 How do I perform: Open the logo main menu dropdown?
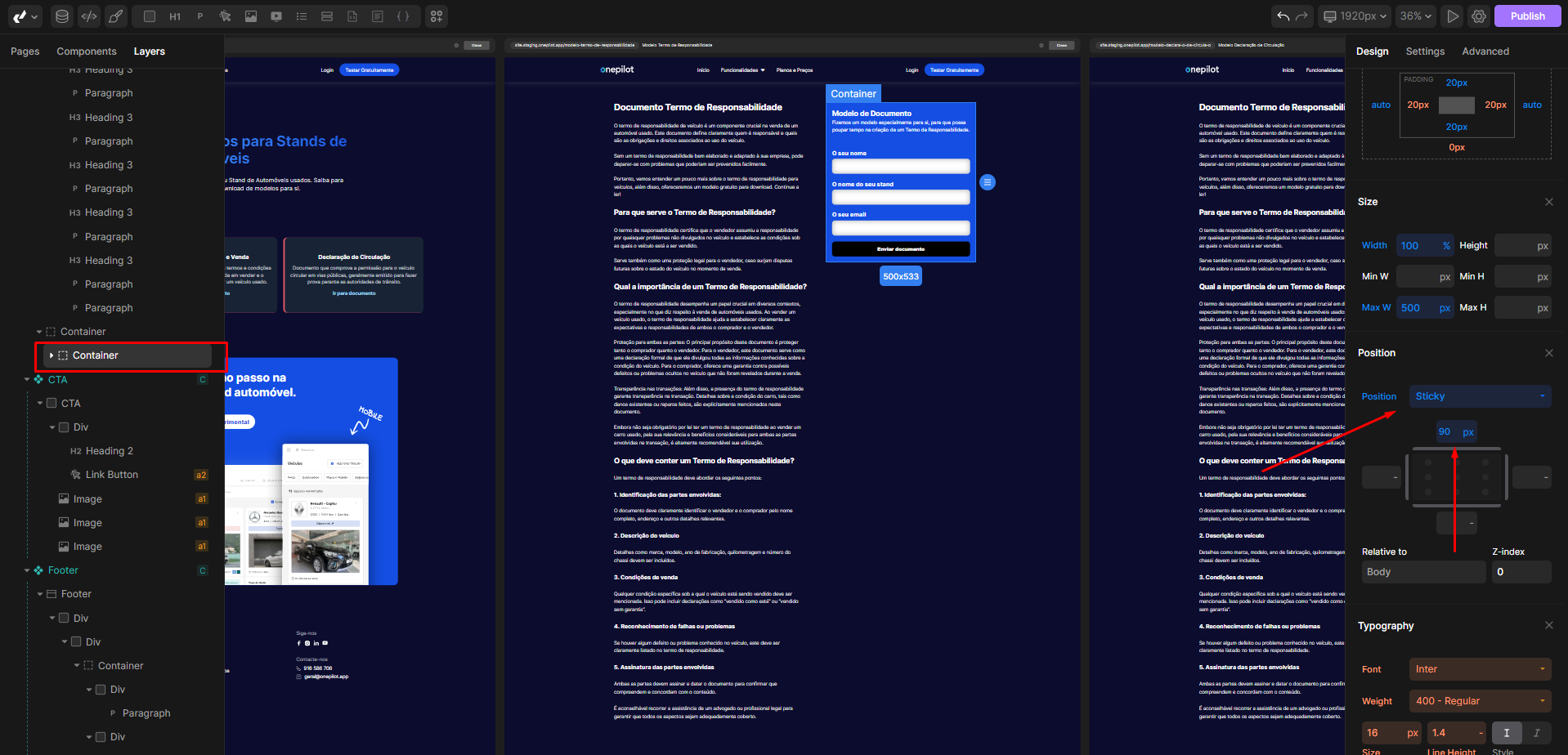(25, 16)
